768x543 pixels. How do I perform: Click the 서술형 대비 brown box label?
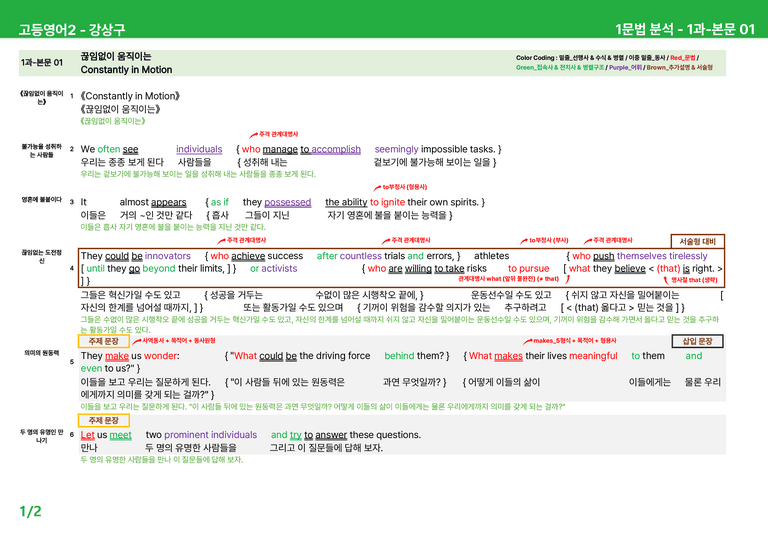coord(697,241)
